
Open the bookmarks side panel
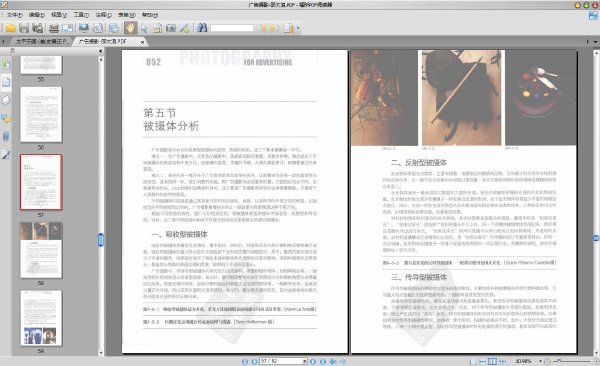(x=6, y=64)
